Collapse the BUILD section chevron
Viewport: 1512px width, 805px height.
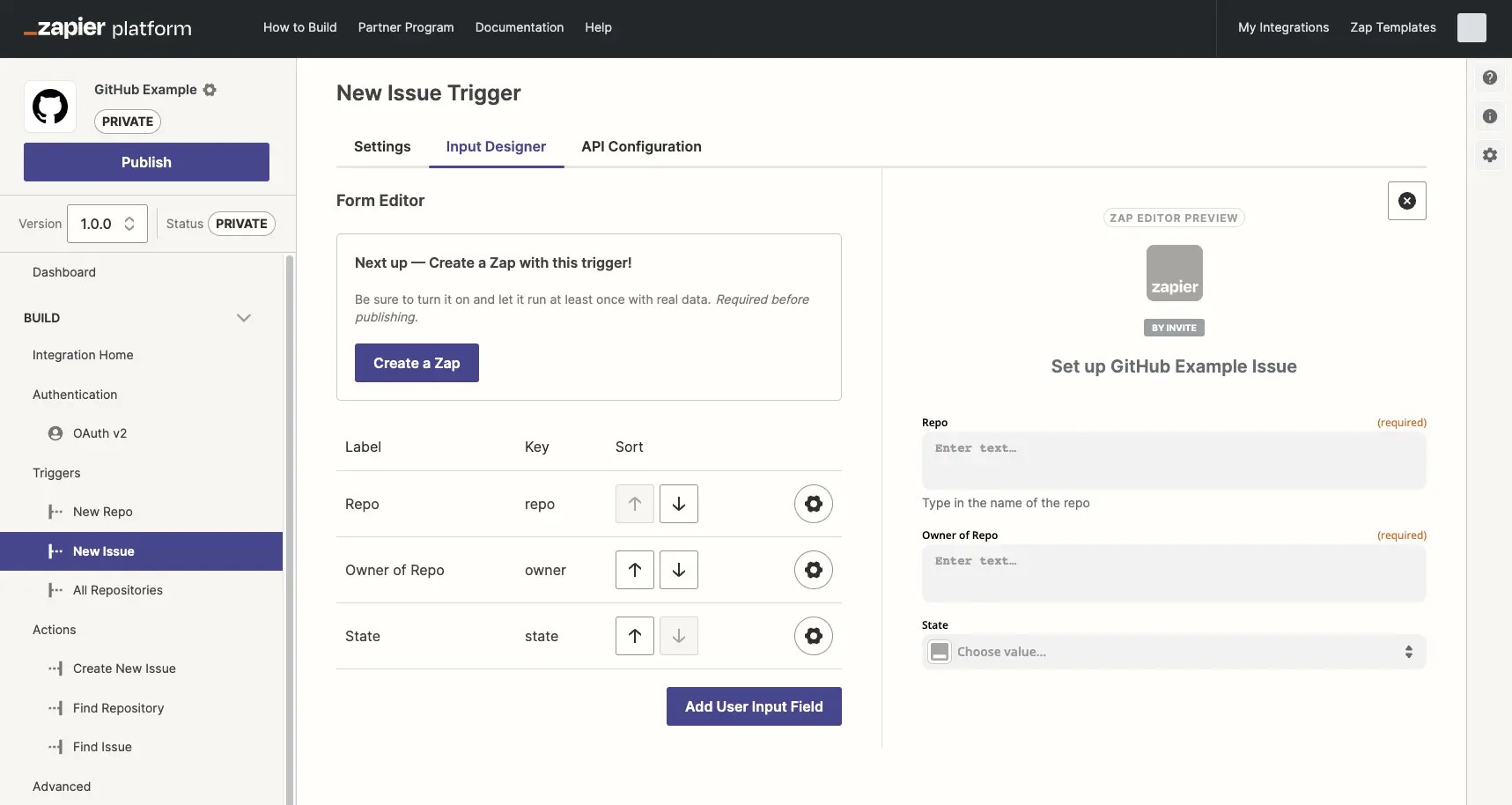pyautogui.click(x=244, y=317)
